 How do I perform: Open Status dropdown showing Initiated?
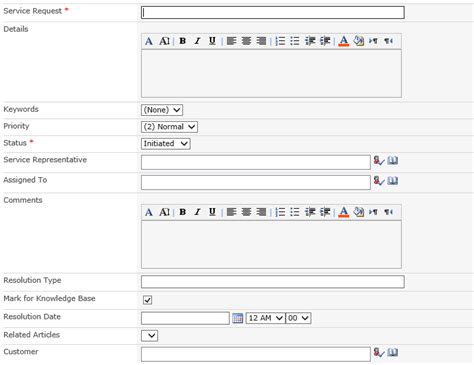pos(166,144)
